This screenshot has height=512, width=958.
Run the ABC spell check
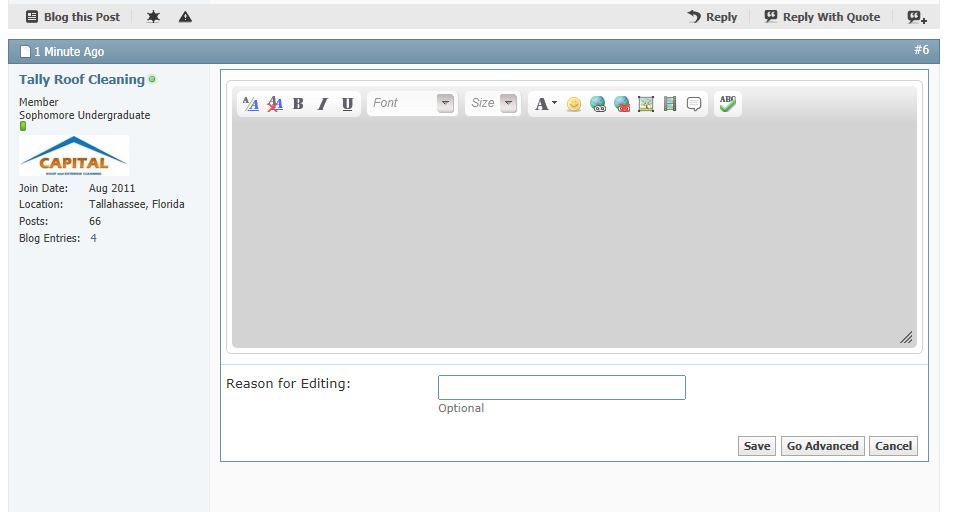click(x=728, y=104)
